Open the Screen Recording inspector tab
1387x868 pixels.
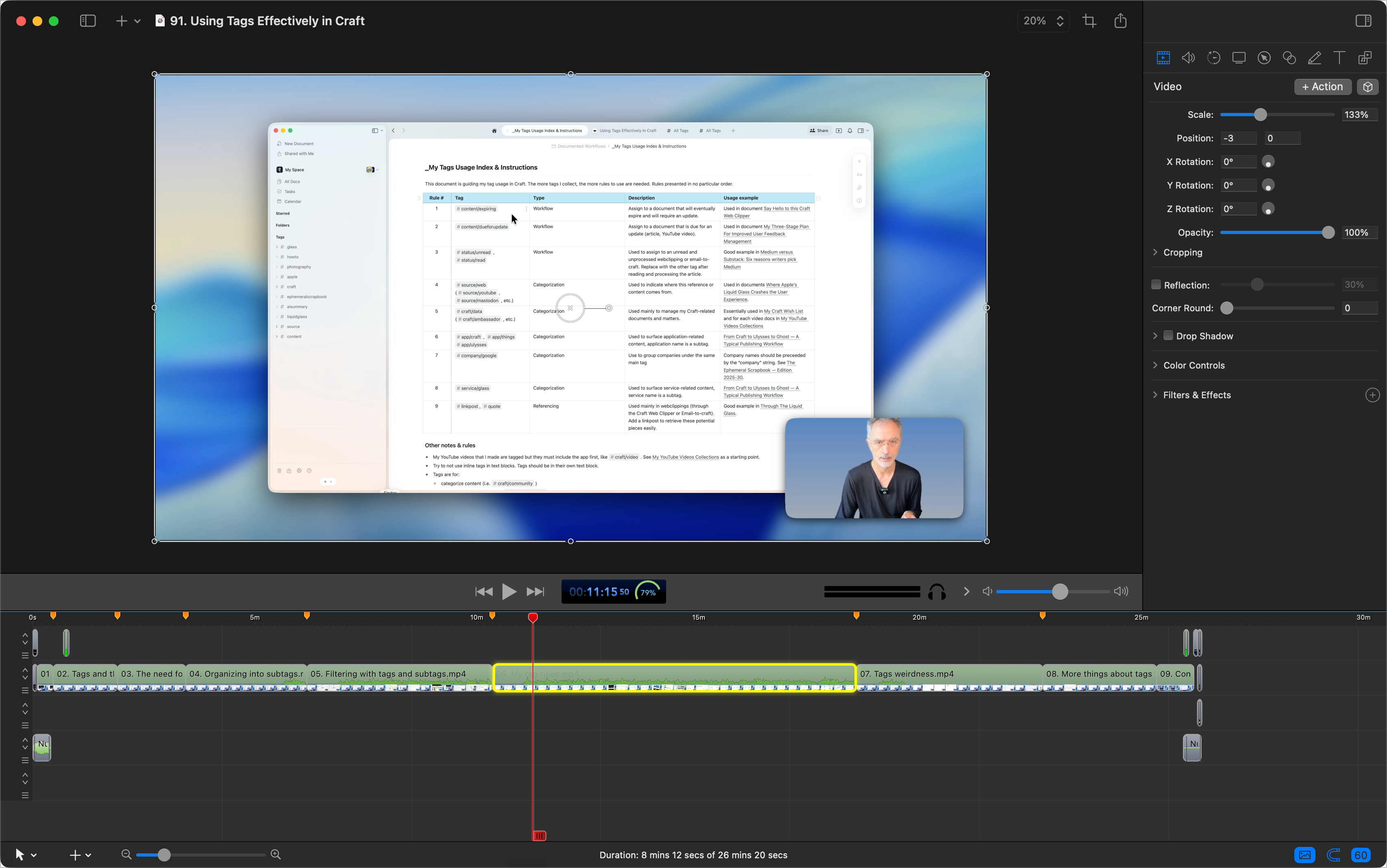(1239, 57)
